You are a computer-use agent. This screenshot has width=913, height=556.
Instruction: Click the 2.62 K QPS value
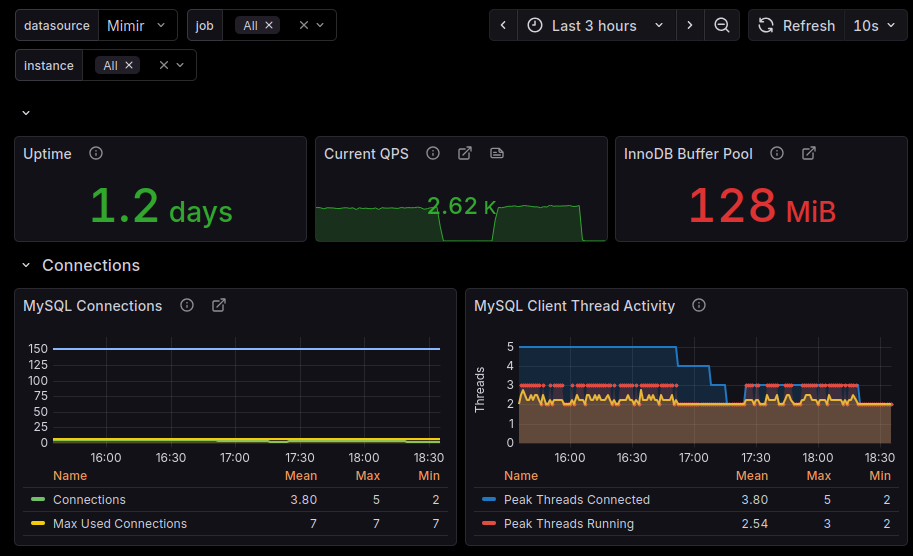pyautogui.click(x=462, y=206)
